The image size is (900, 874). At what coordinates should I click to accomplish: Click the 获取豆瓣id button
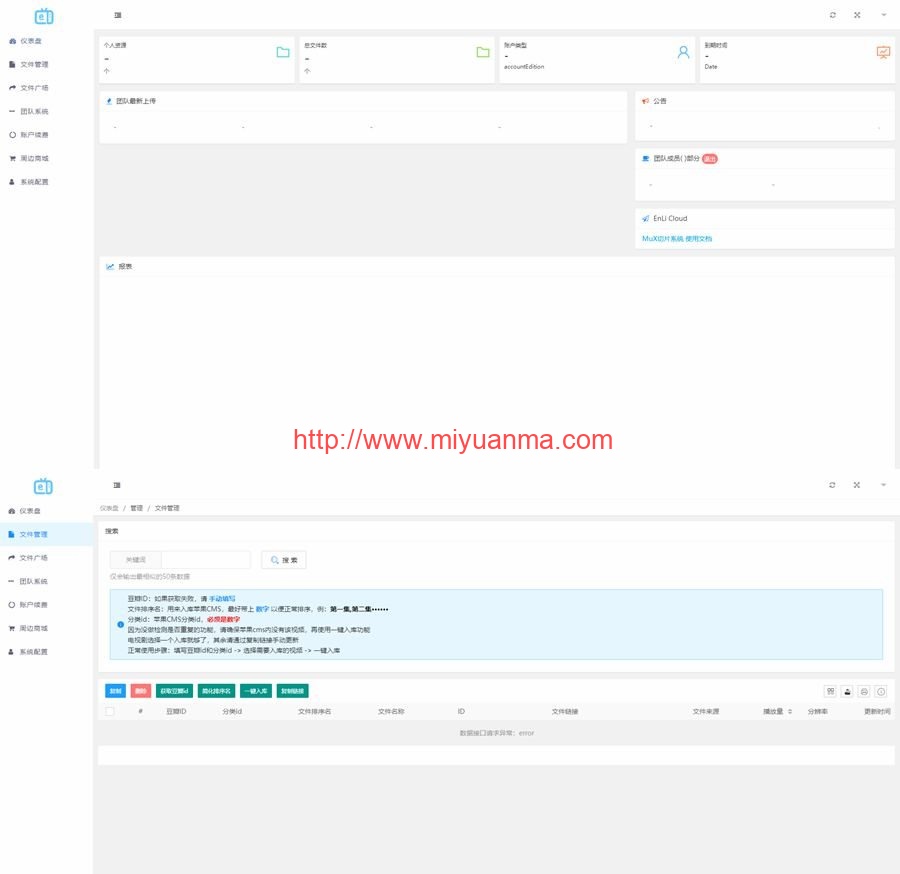[174, 691]
